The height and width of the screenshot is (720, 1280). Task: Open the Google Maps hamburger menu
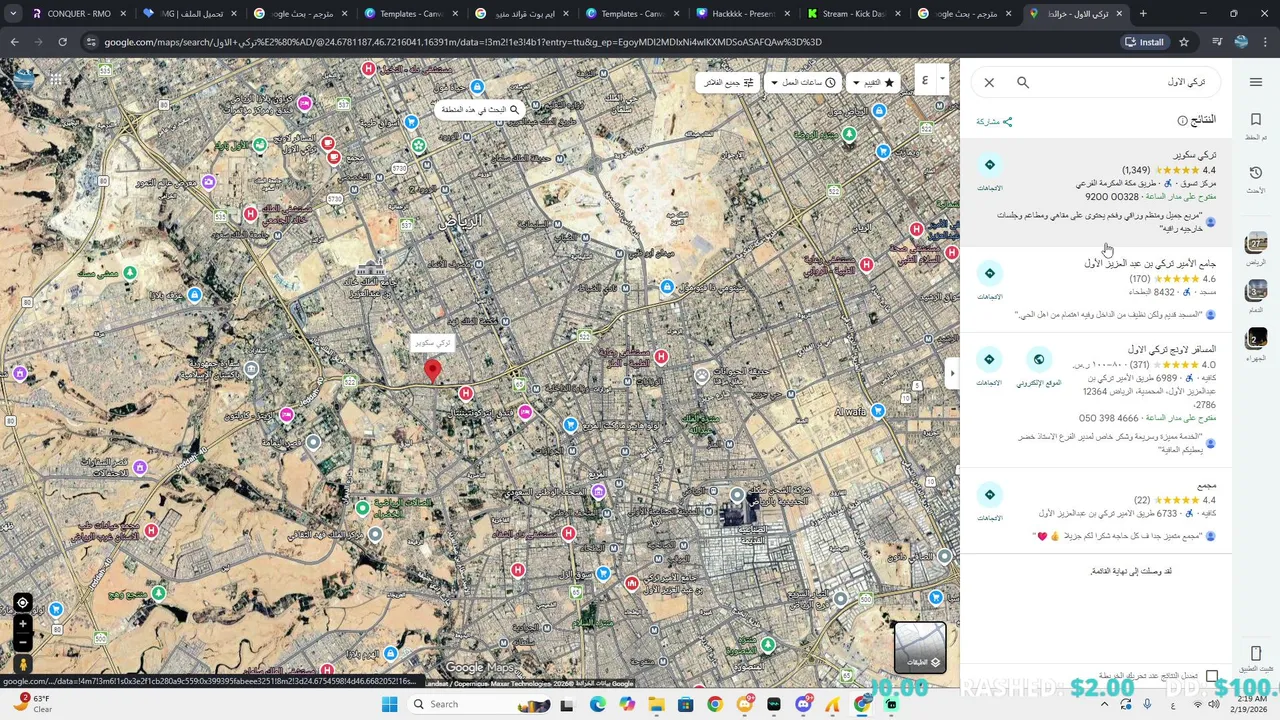coord(1256,82)
